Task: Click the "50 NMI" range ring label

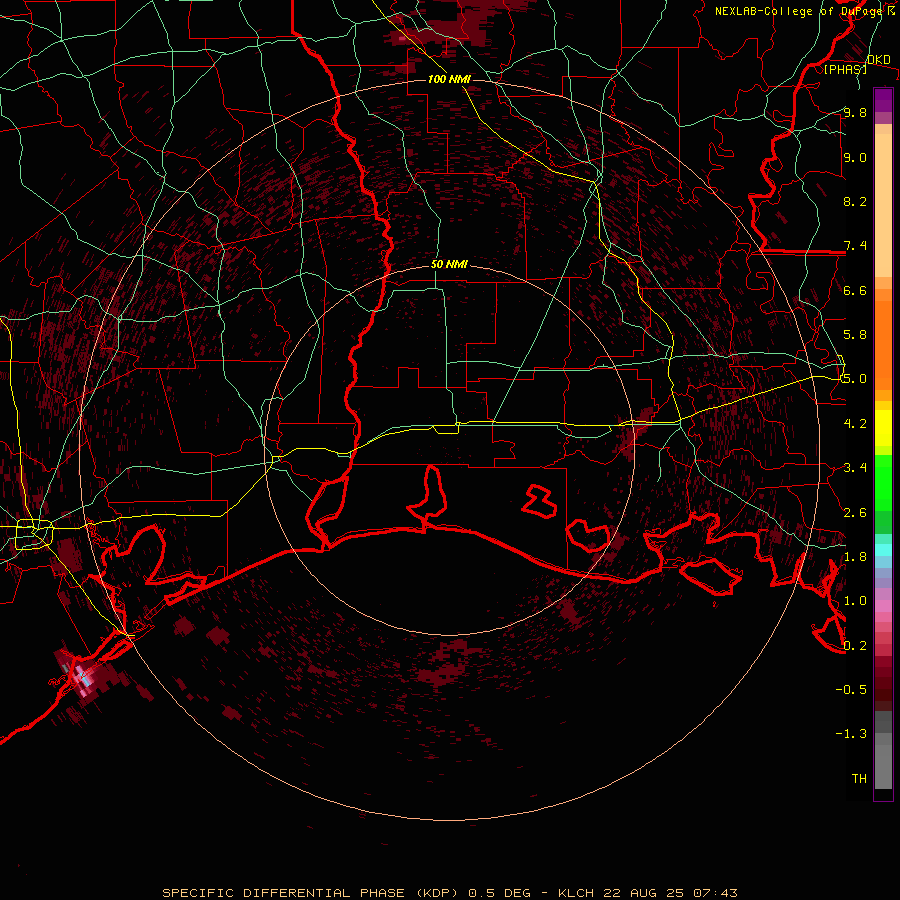Action: click(x=449, y=264)
